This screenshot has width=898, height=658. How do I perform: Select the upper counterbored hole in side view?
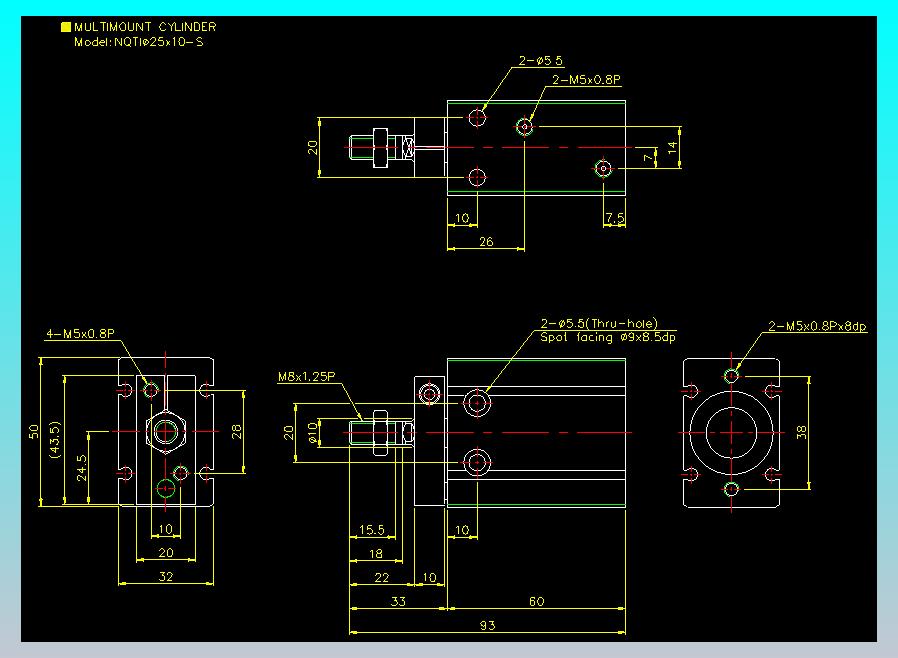point(476,403)
